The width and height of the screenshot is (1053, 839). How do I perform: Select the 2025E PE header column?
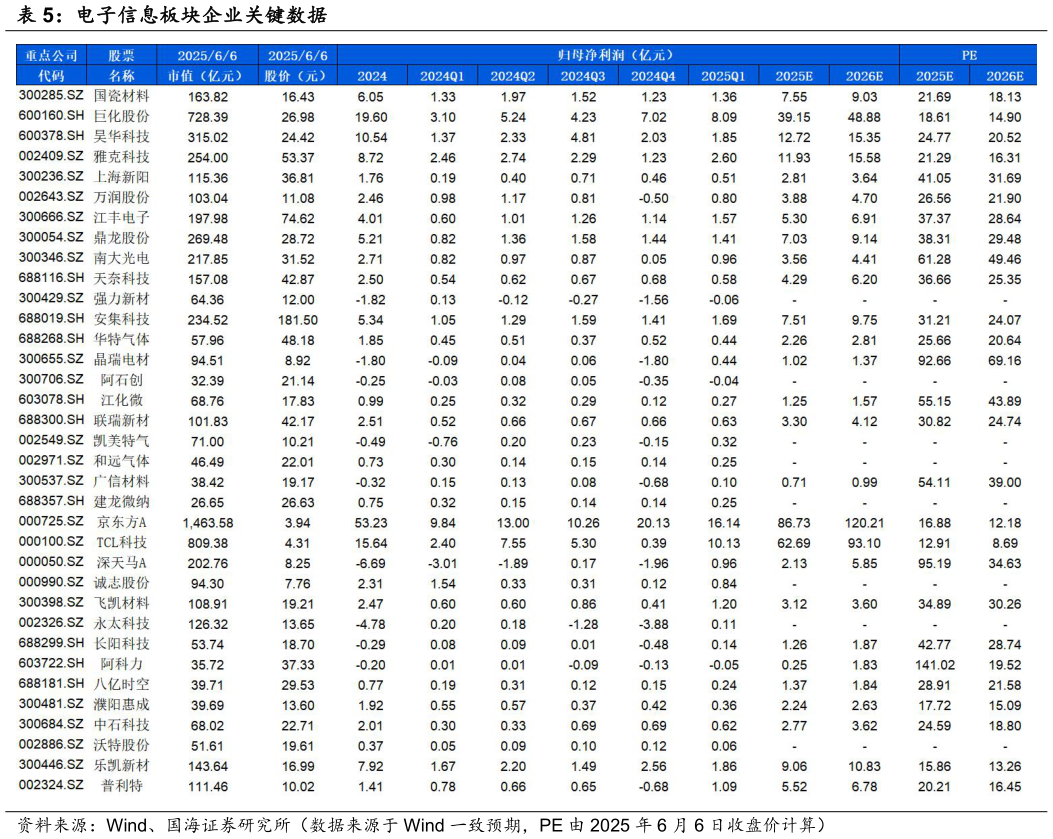(933, 75)
